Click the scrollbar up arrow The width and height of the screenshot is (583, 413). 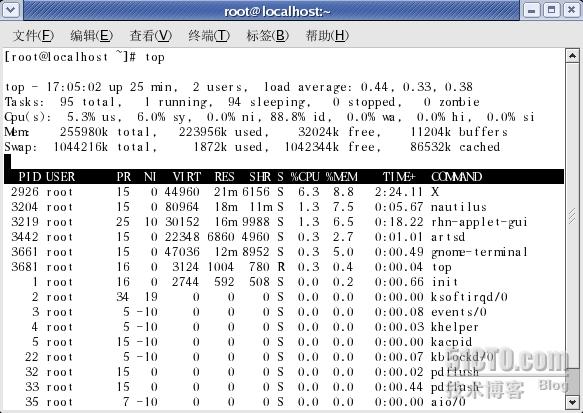(x=572, y=56)
